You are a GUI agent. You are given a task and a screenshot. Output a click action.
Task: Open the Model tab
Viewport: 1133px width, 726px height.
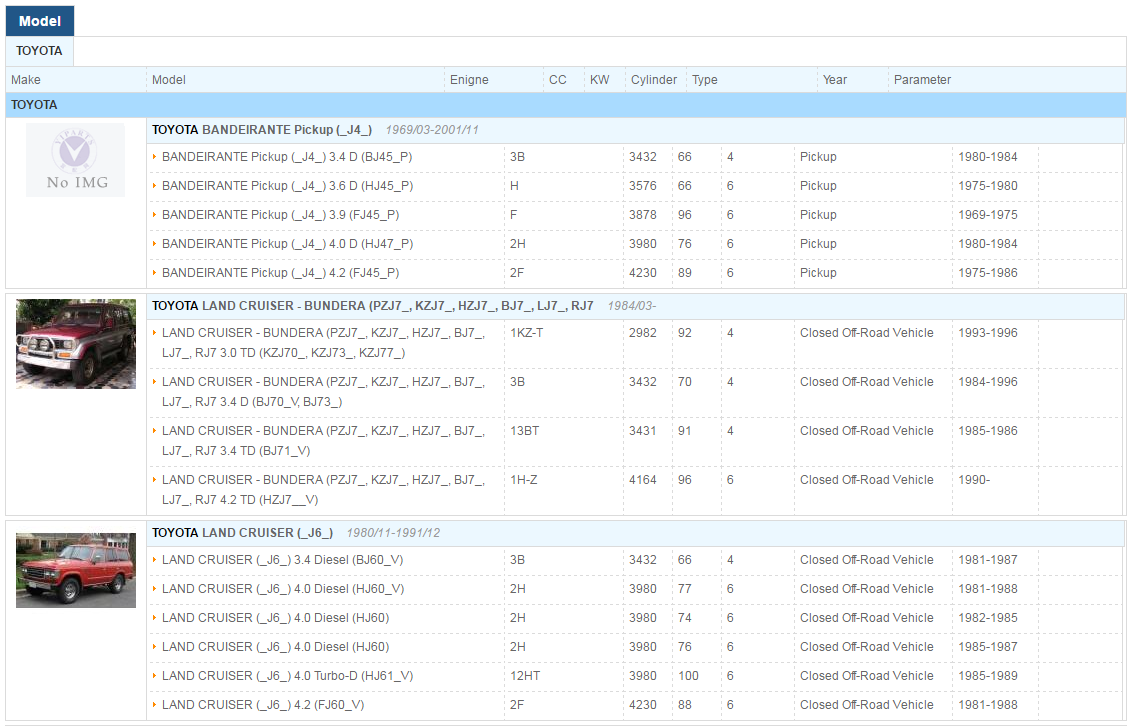[x=40, y=21]
